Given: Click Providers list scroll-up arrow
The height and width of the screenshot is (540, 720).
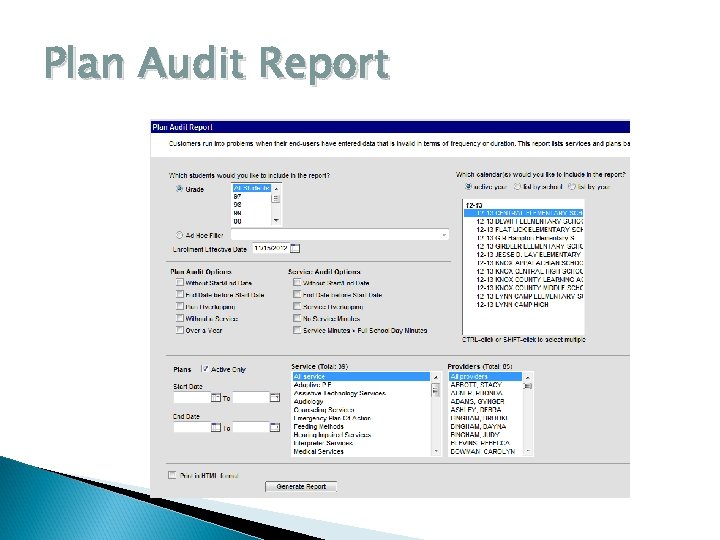Looking at the screenshot, I should click(x=528, y=377).
